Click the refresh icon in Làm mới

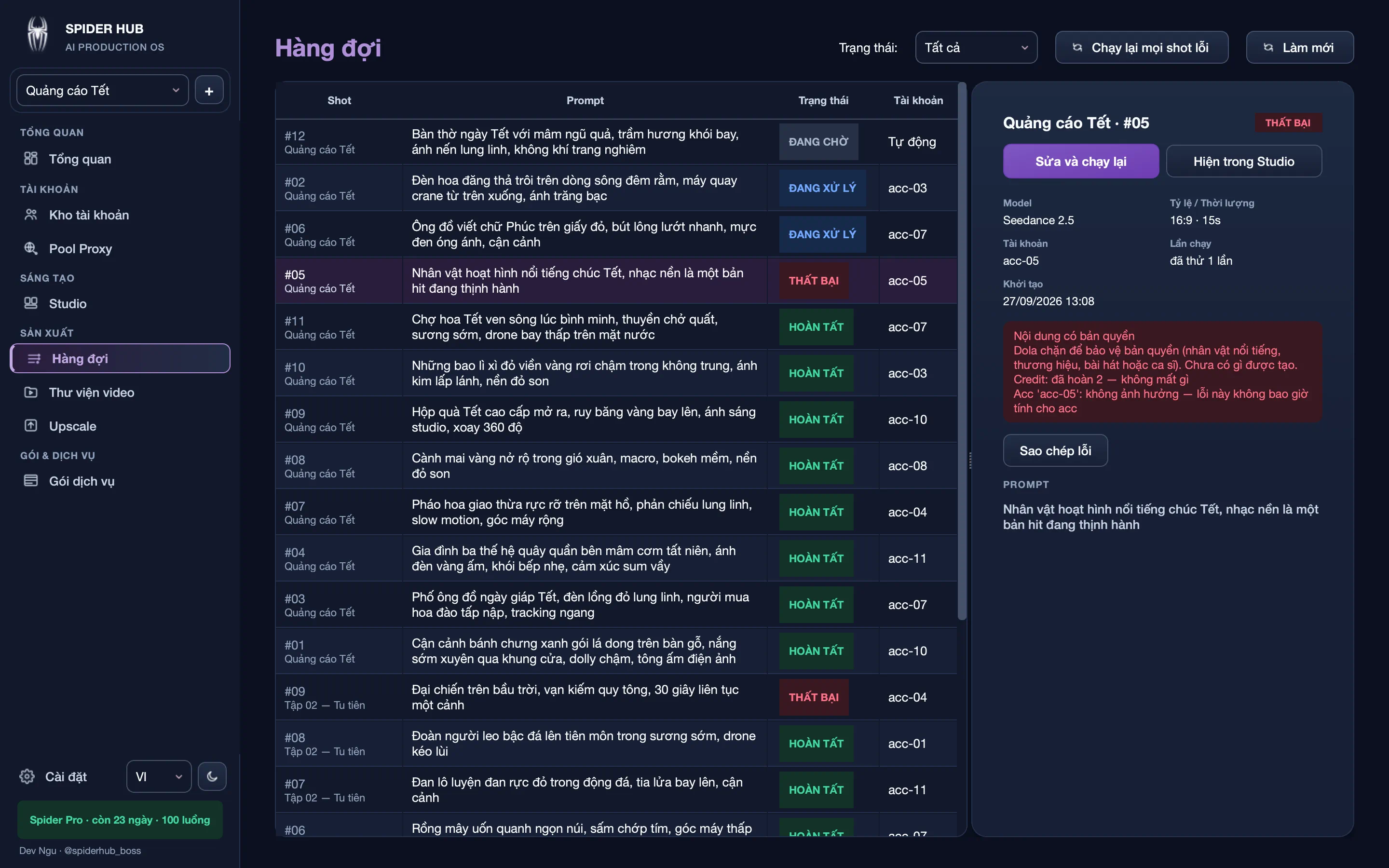coord(1268,48)
